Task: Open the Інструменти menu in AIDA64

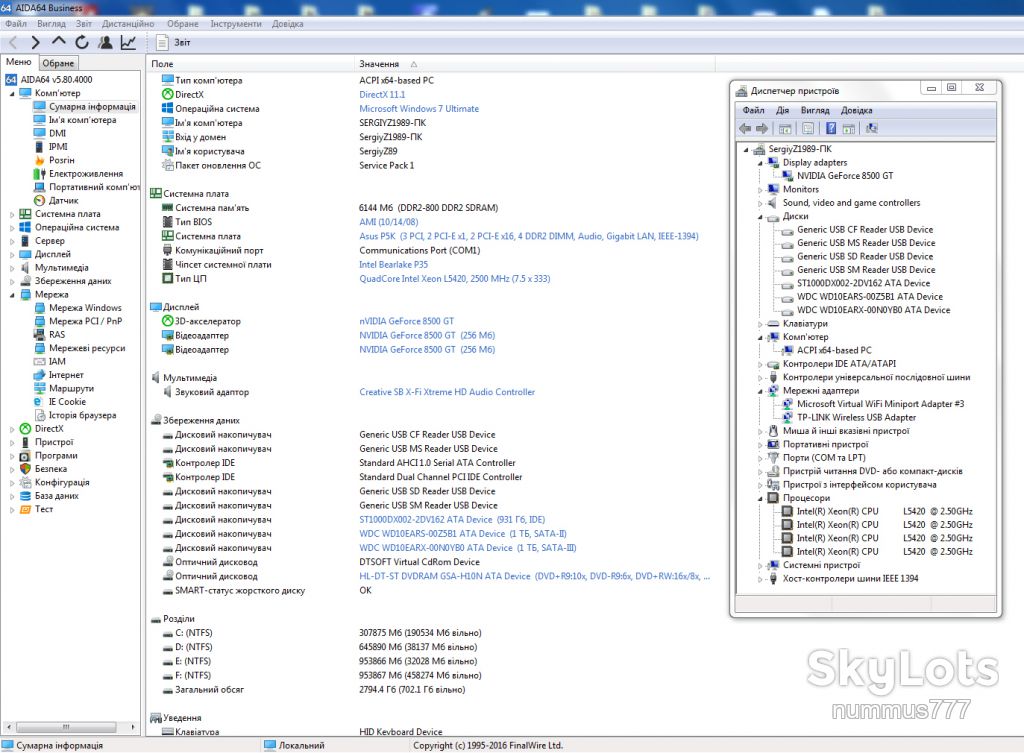Action: pos(236,24)
